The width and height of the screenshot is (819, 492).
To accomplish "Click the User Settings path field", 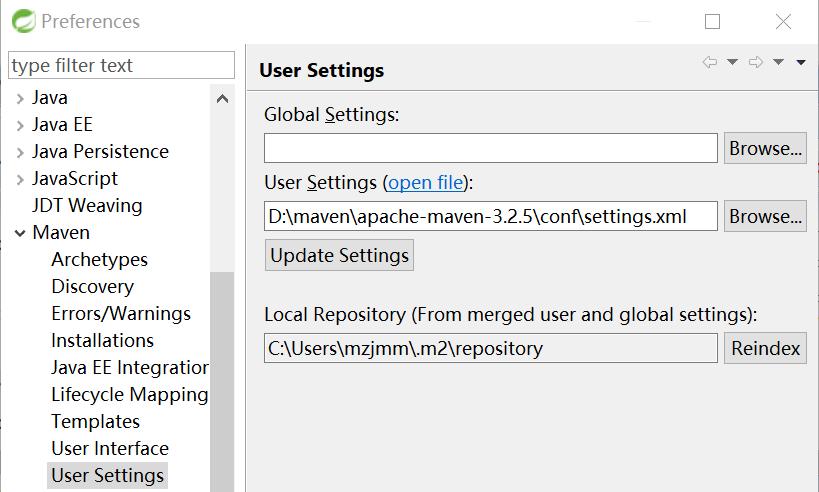I will coord(490,216).
